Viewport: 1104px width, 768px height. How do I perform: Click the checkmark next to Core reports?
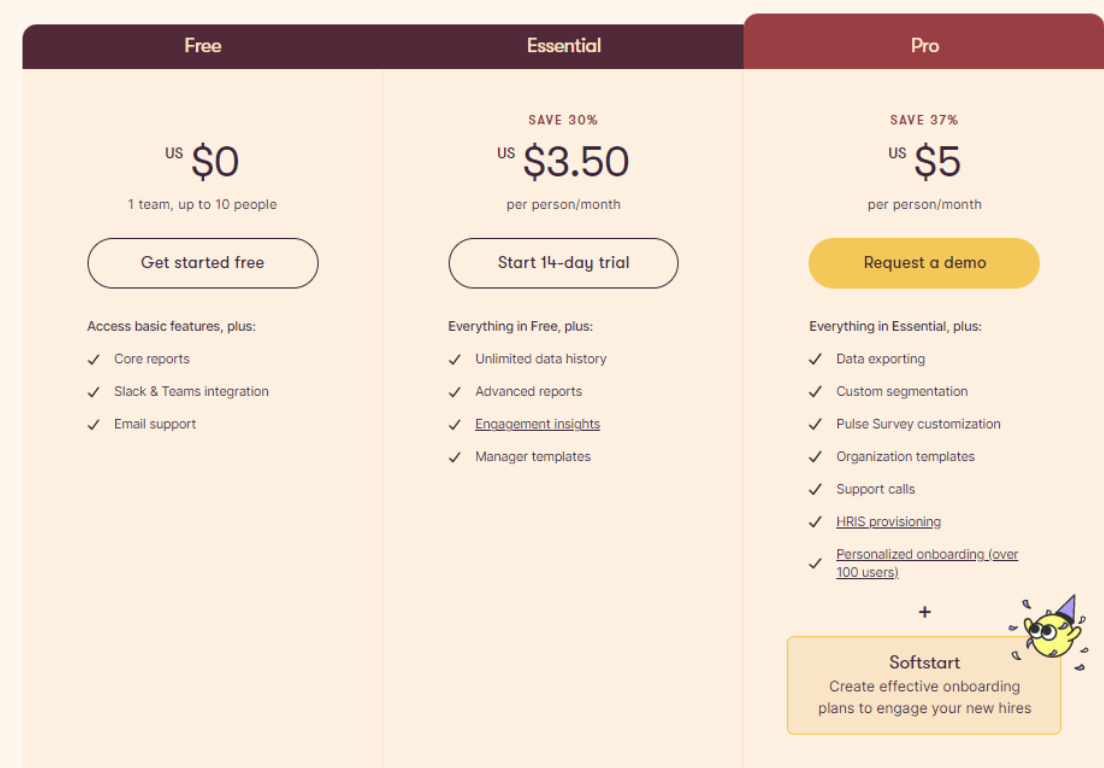(94, 360)
